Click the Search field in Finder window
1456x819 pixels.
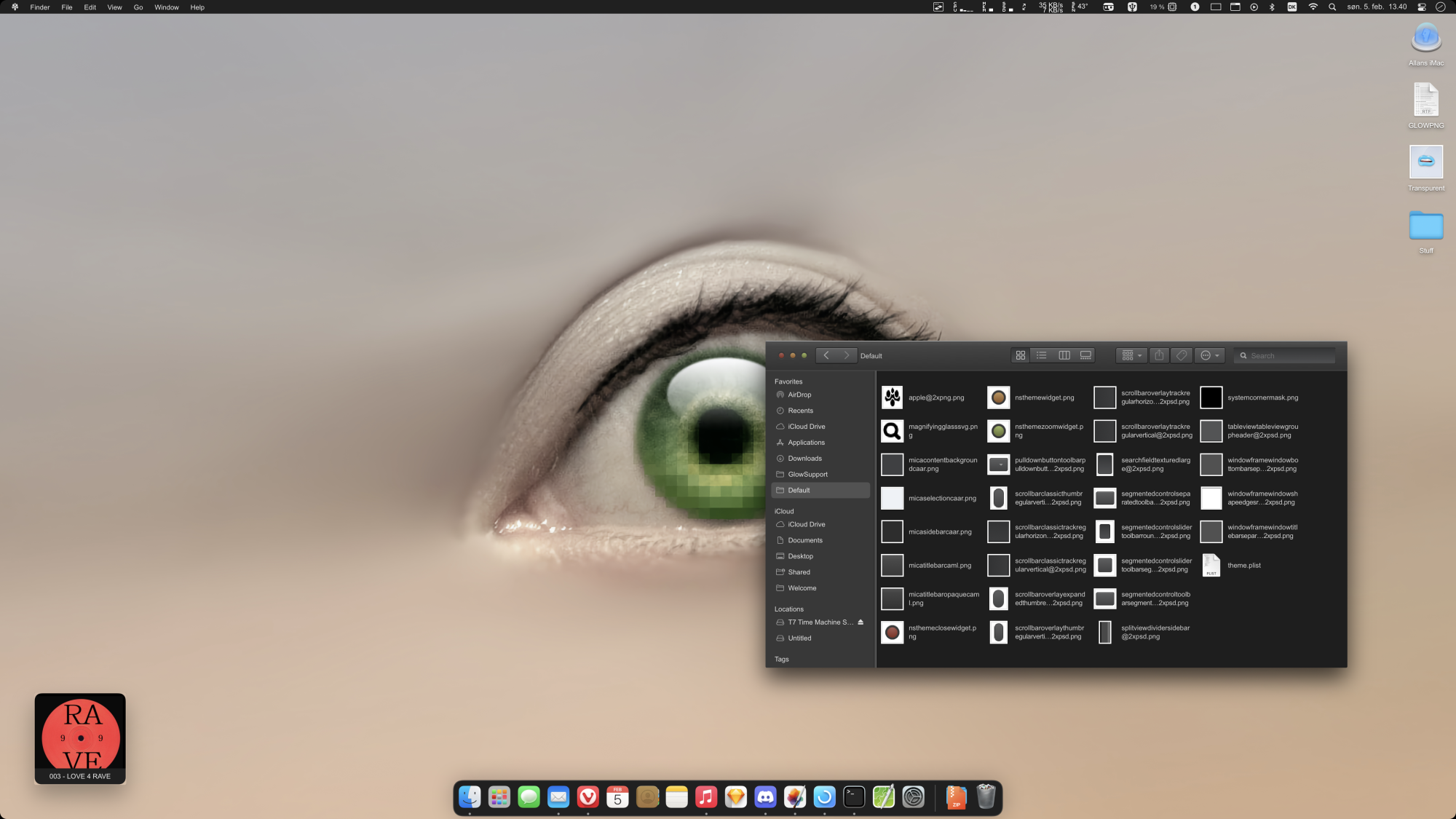pos(1285,356)
